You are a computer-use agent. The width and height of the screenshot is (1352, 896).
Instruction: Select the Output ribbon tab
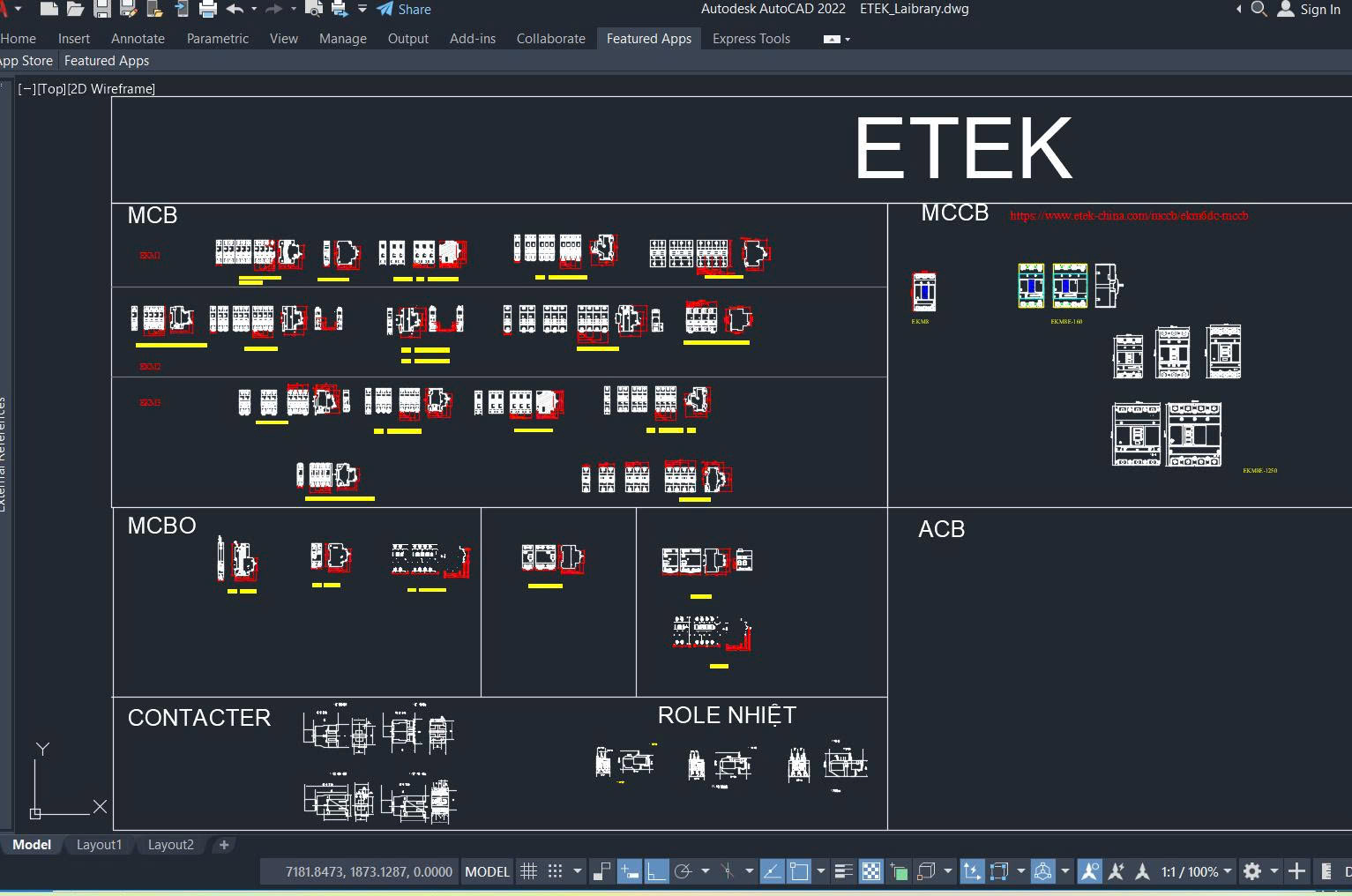click(x=408, y=39)
